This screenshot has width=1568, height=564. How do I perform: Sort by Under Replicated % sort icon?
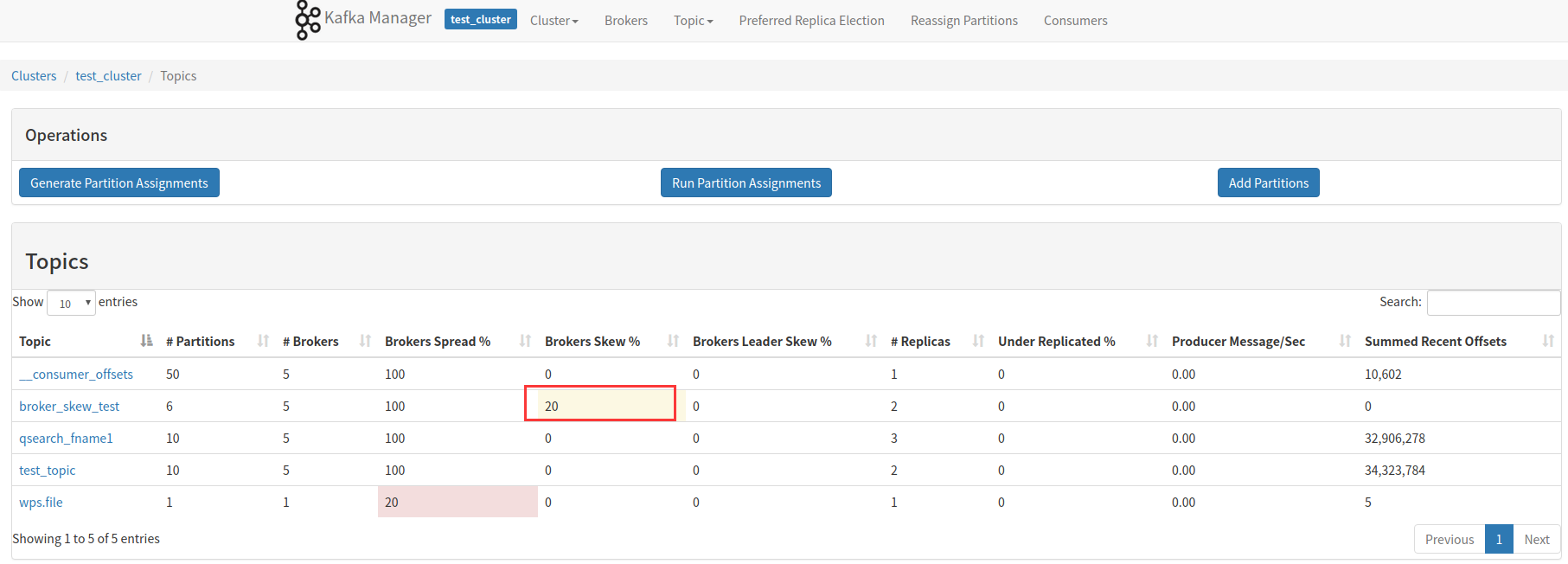[1153, 341]
